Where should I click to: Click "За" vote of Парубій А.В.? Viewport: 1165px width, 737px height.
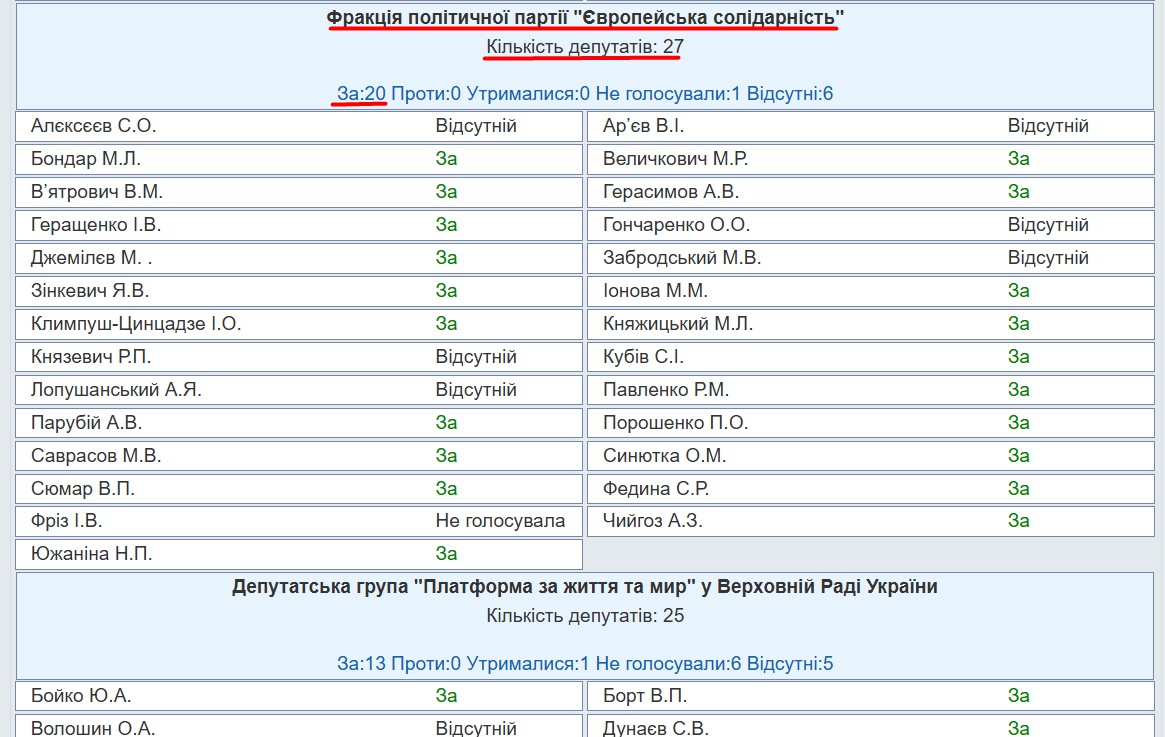tap(447, 423)
